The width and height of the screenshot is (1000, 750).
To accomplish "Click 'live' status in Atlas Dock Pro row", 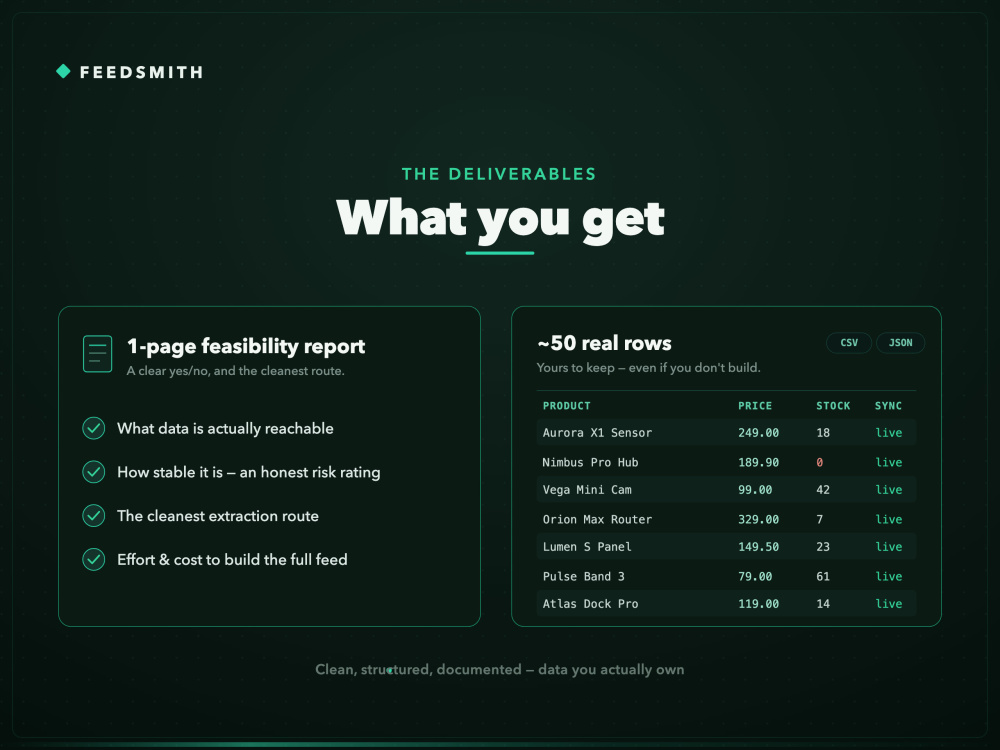I will click(888, 603).
